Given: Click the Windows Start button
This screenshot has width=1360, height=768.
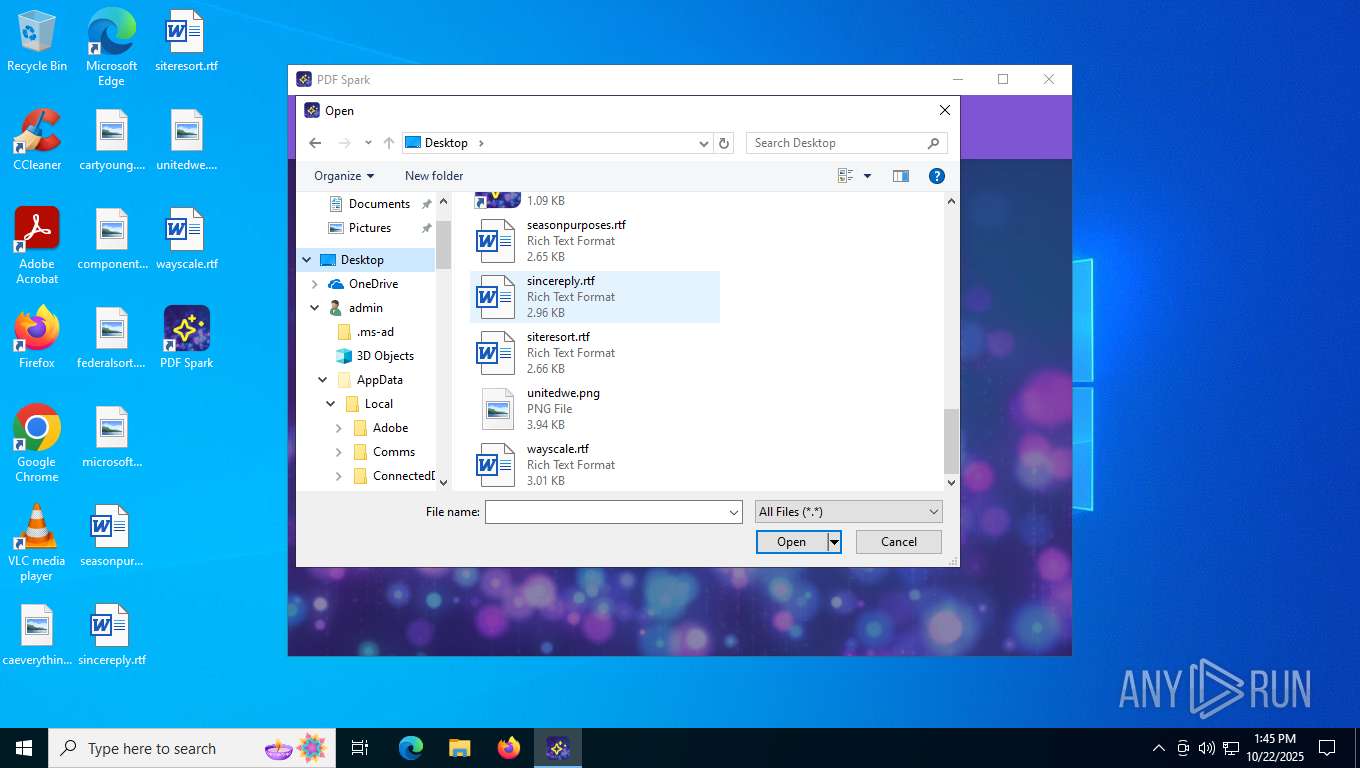Looking at the screenshot, I should (x=24, y=748).
